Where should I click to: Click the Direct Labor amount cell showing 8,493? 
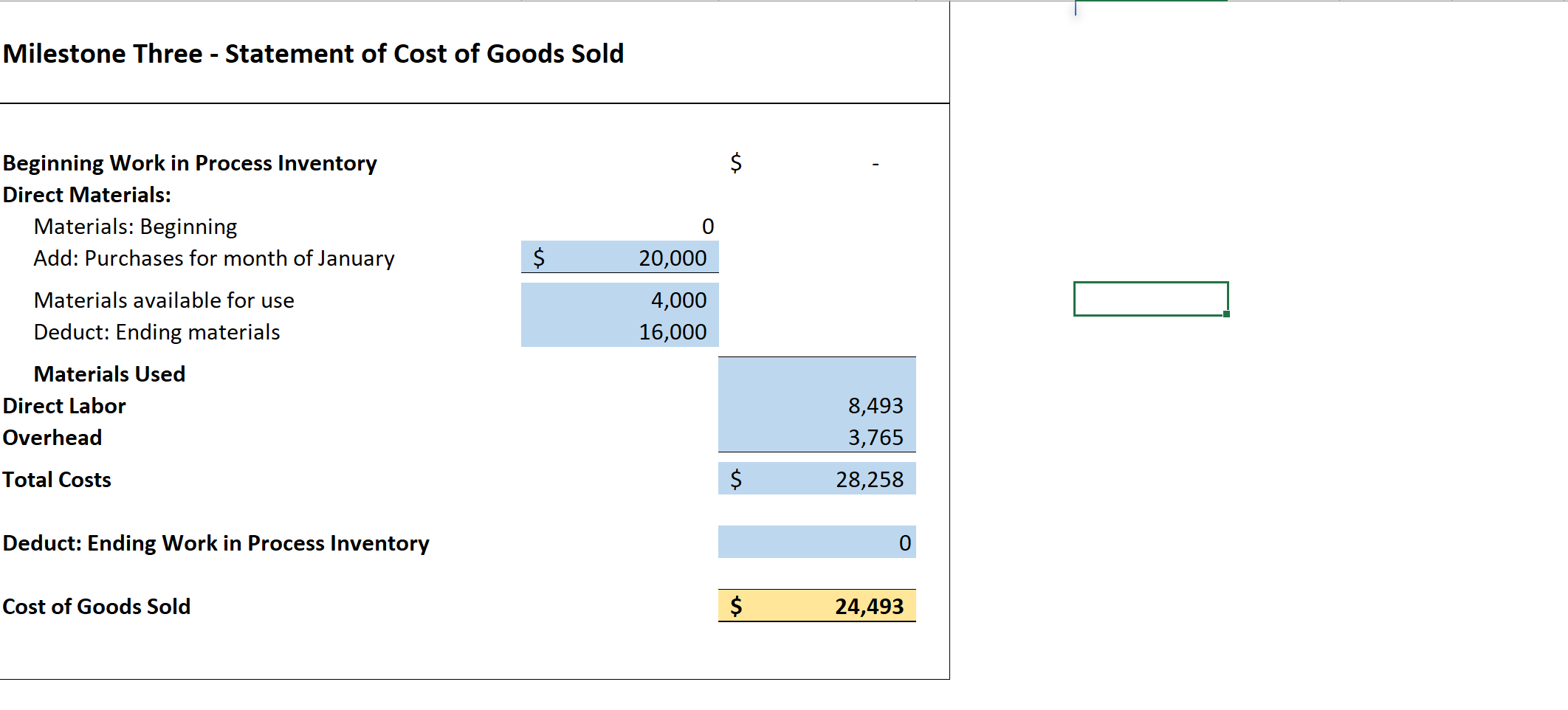(816, 405)
